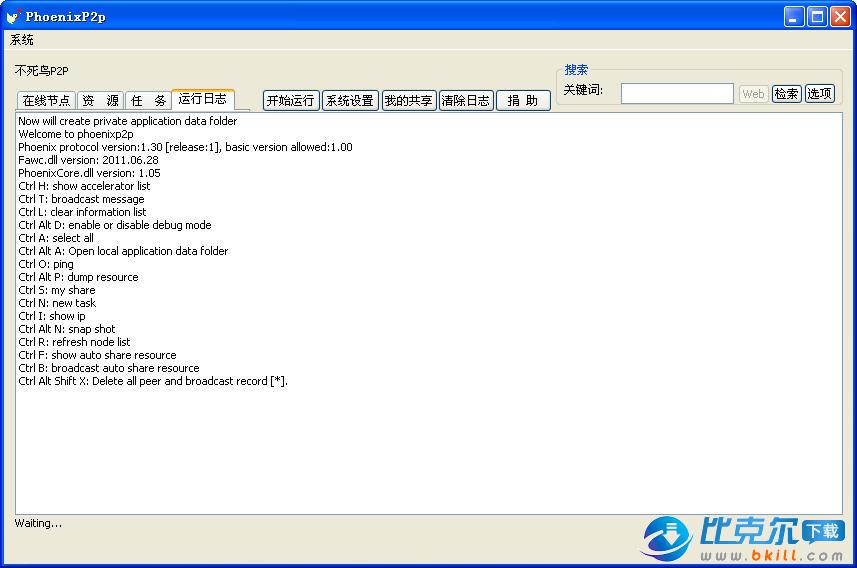The height and width of the screenshot is (568, 857).
Task: Click the 'Waiting...' status text
Action: click(38, 523)
